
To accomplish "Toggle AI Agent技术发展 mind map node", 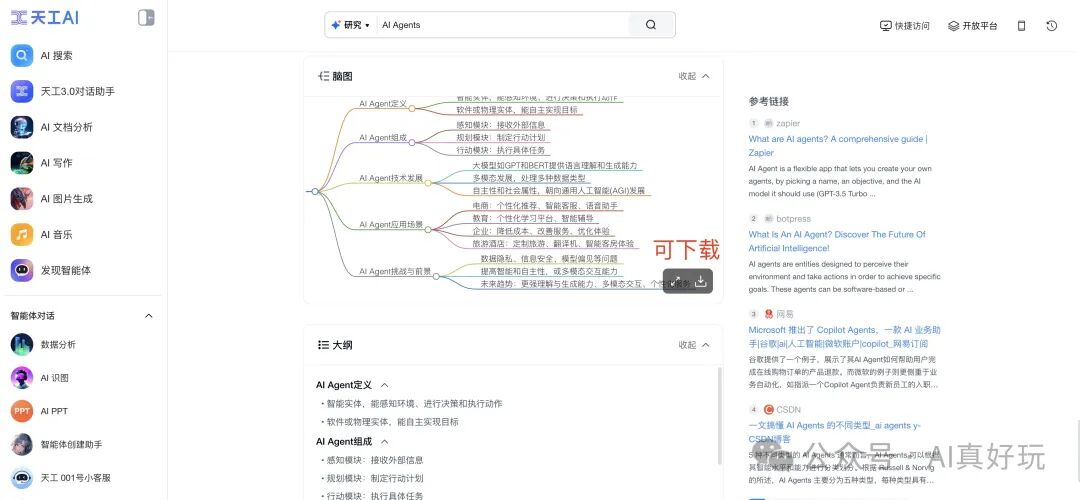I will (x=427, y=183).
